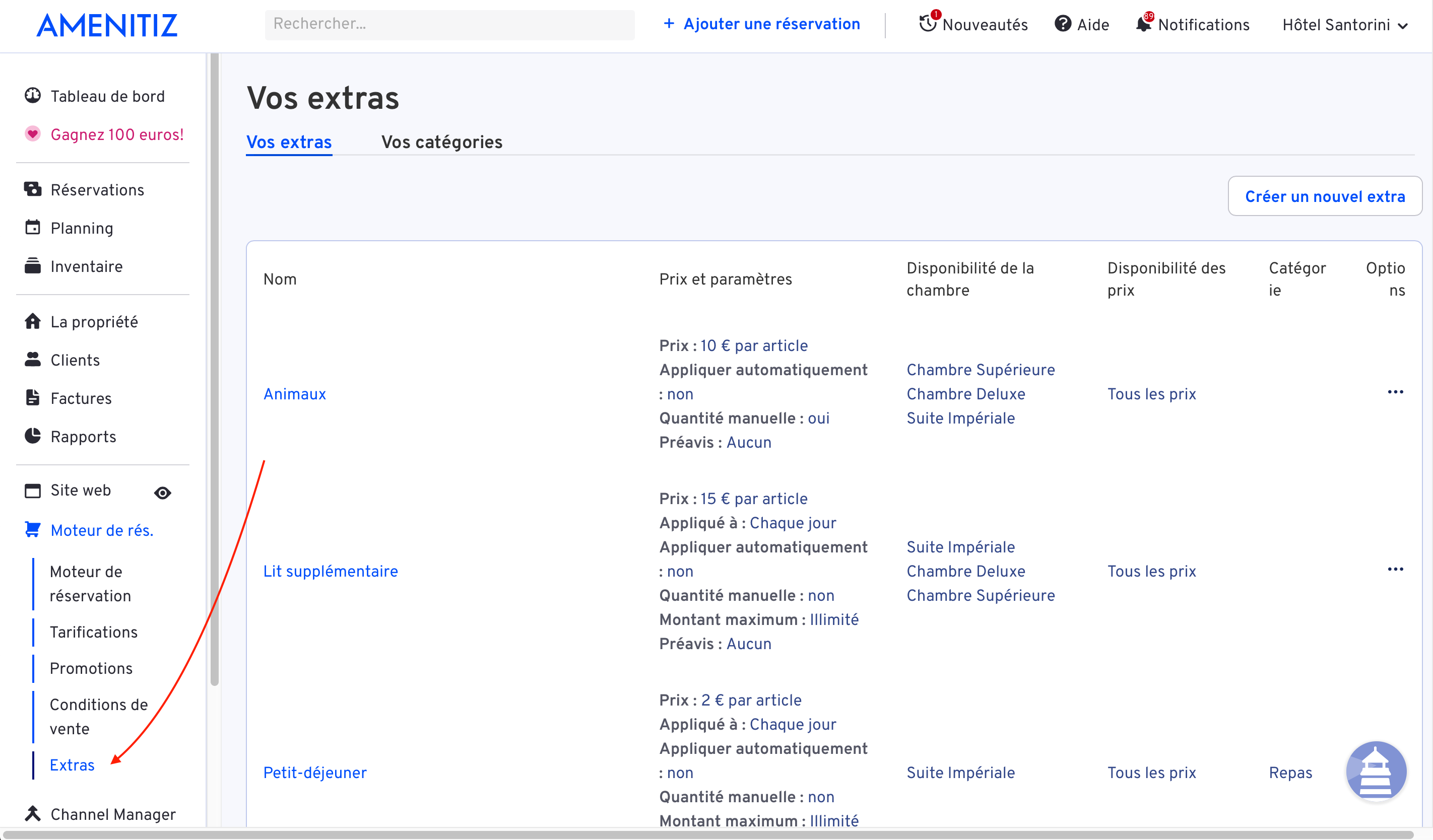Click 'Quantité manuelle : oui' in Animaux row
Image resolution: width=1433 pixels, height=840 pixels.
coord(744,418)
